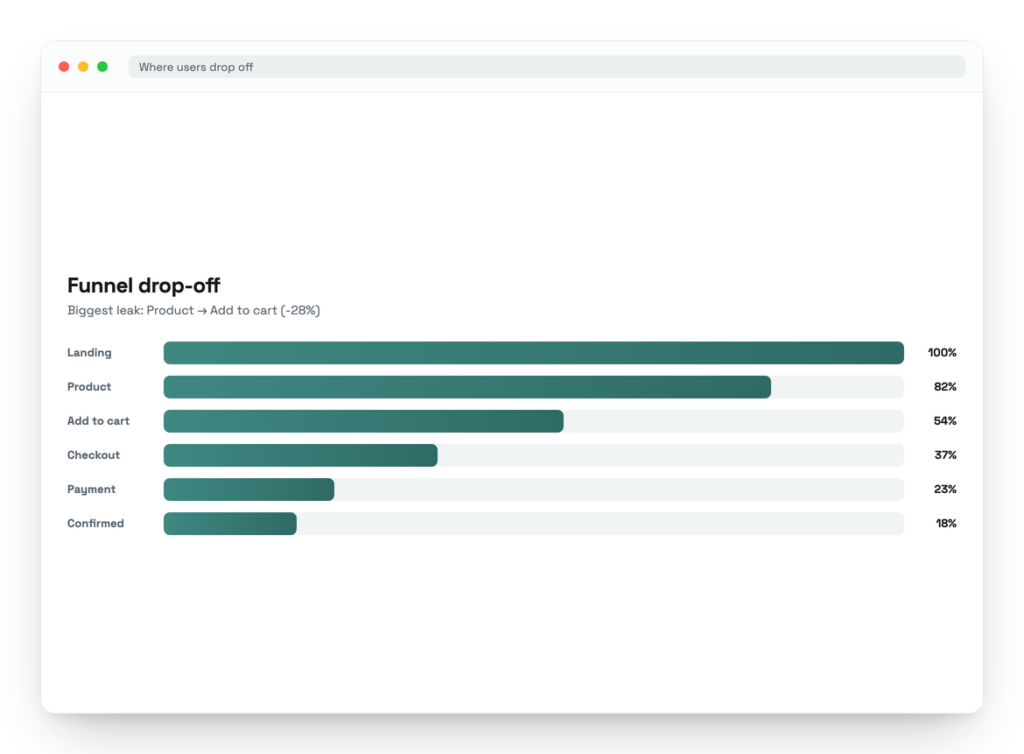This screenshot has height=754, width=1024.
Task: Click the 18% value for Confirmed
Action: coord(946,524)
